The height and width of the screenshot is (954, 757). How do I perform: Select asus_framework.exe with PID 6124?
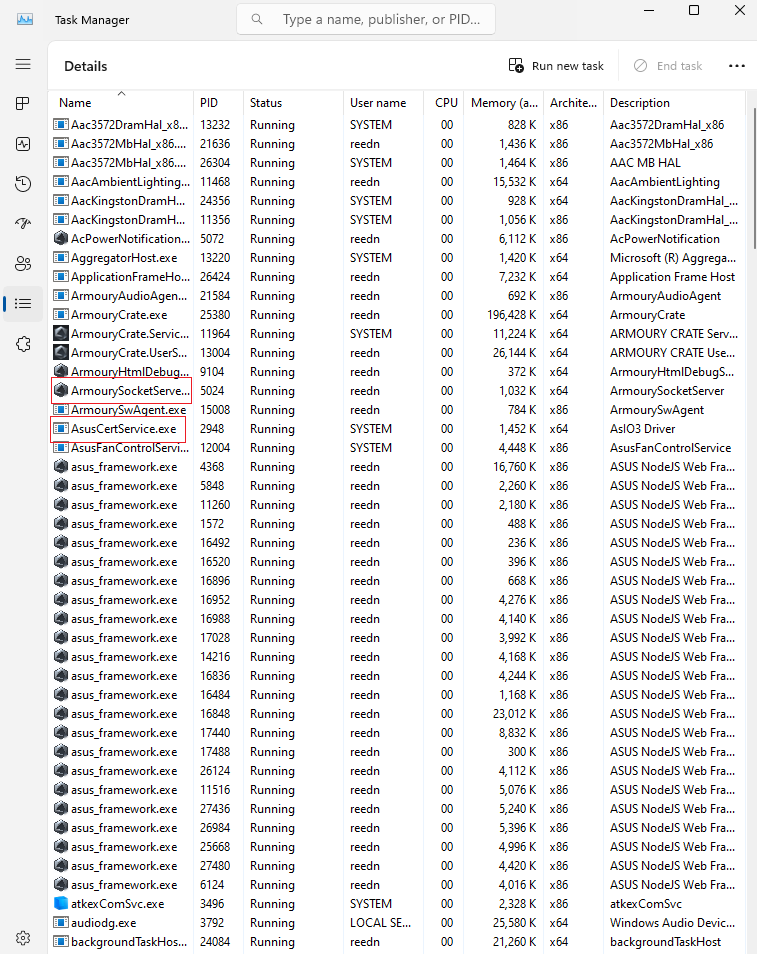tap(124, 885)
